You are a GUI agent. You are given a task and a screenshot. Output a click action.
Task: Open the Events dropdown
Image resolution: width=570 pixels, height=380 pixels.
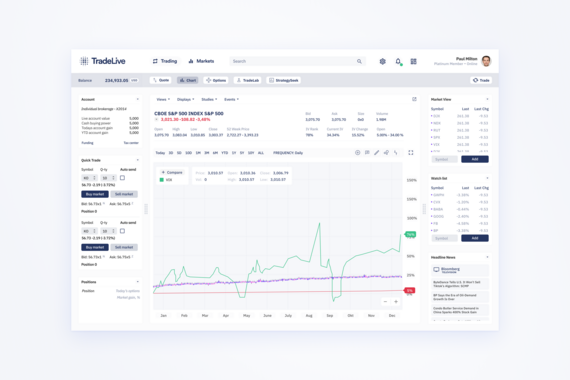tap(231, 99)
